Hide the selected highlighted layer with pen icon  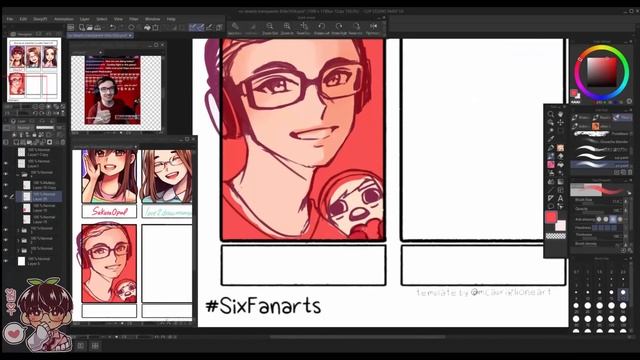pos(6,196)
